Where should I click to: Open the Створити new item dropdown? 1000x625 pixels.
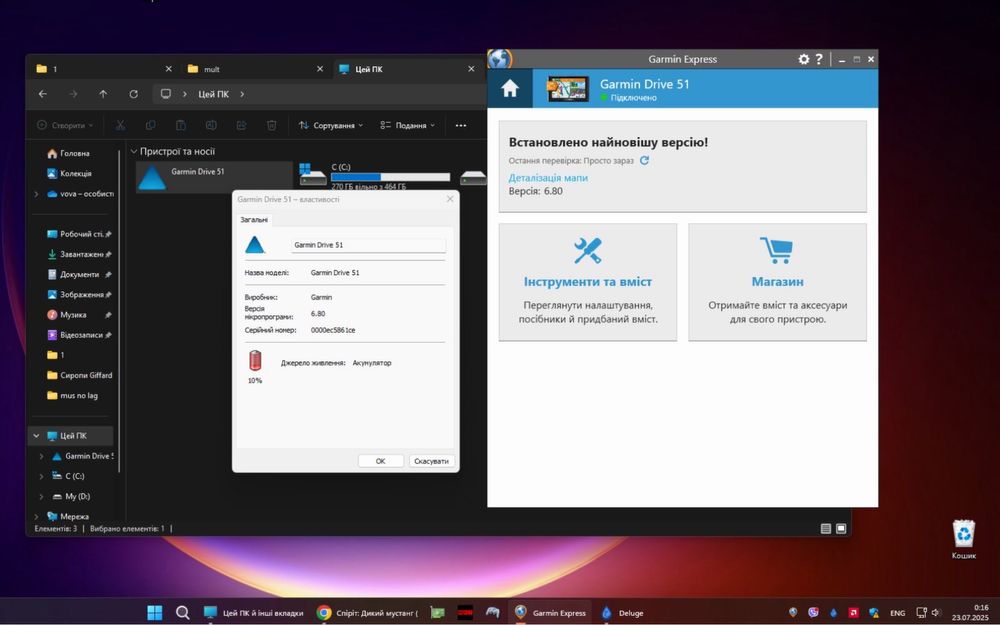[x=65, y=126]
